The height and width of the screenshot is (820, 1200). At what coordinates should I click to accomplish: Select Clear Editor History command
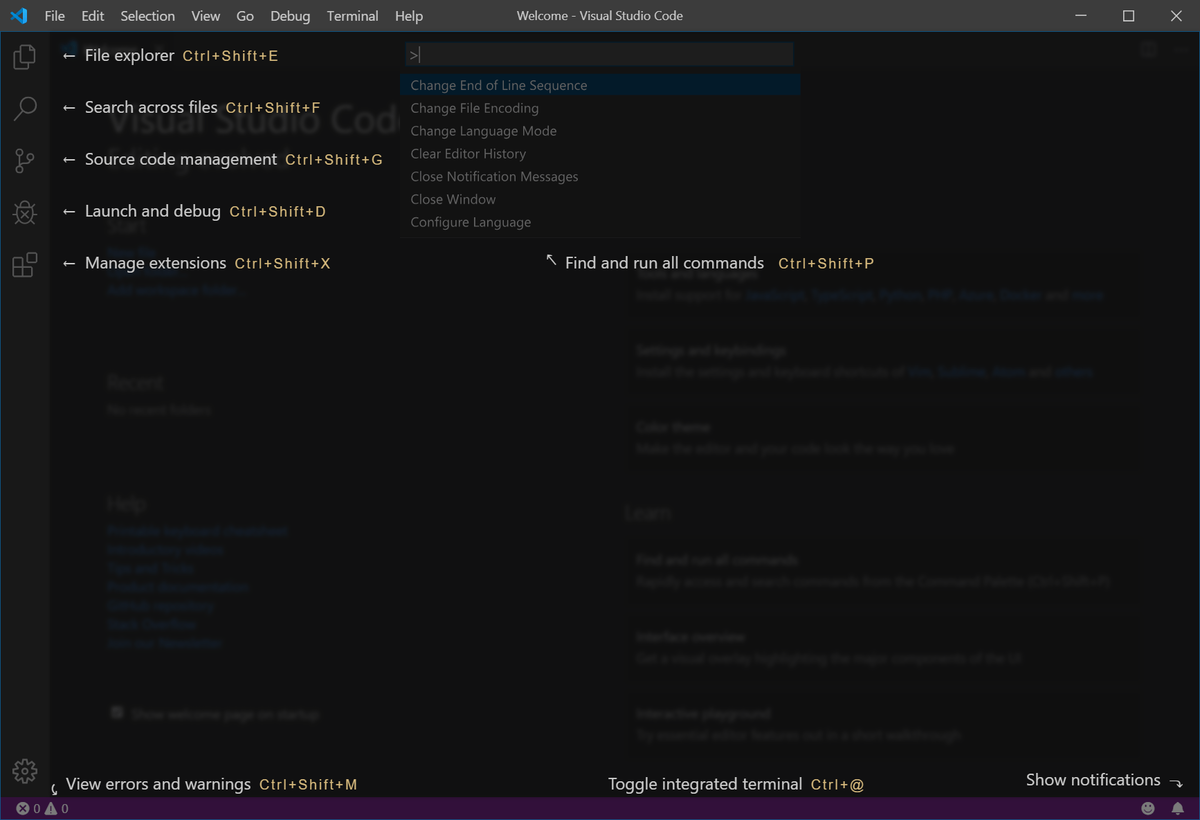coord(600,155)
